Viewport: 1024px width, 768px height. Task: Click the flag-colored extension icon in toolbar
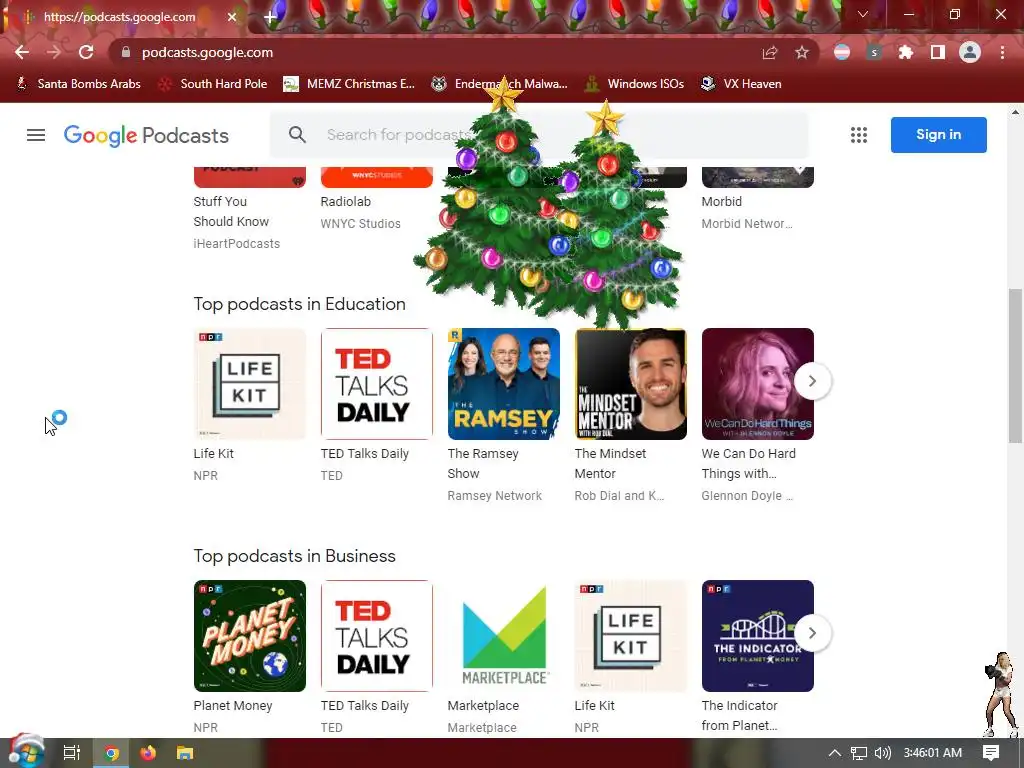point(842,52)
